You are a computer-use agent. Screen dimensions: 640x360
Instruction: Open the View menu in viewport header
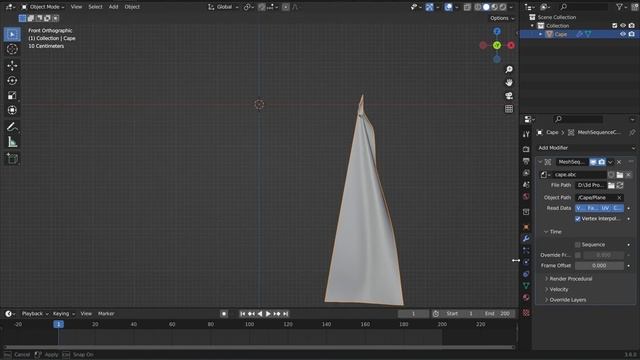point(76,7)
